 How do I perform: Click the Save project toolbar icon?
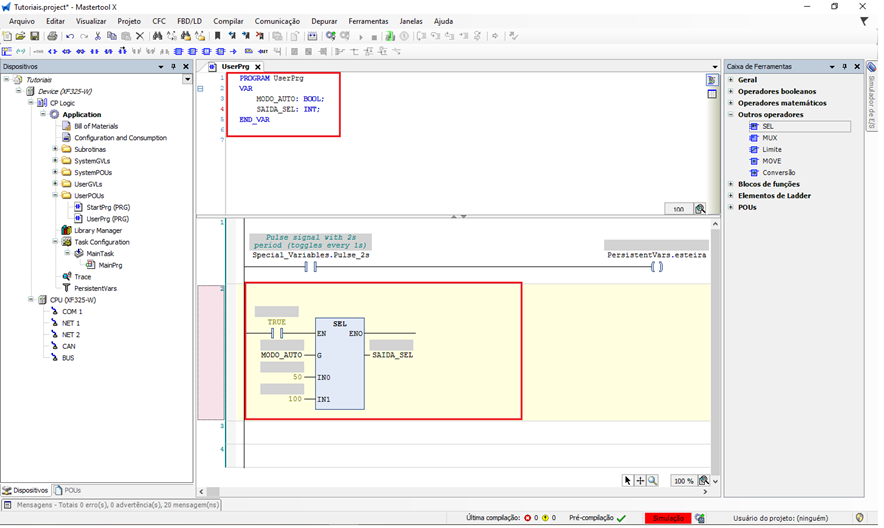pos(35,36)
